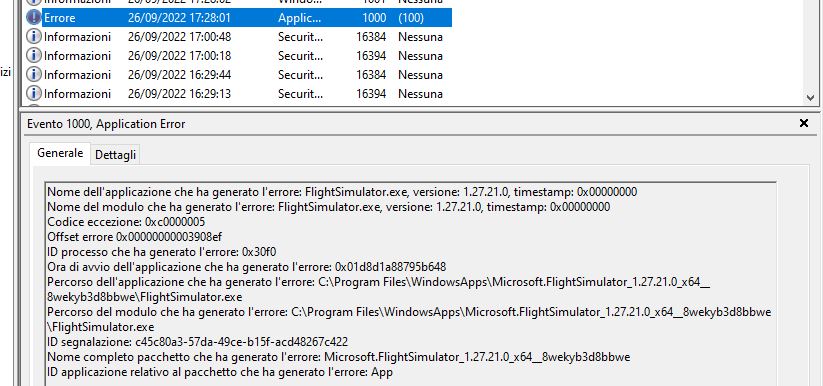Select the Errore event row icon

pyautogui.click(x=34, y=17)
